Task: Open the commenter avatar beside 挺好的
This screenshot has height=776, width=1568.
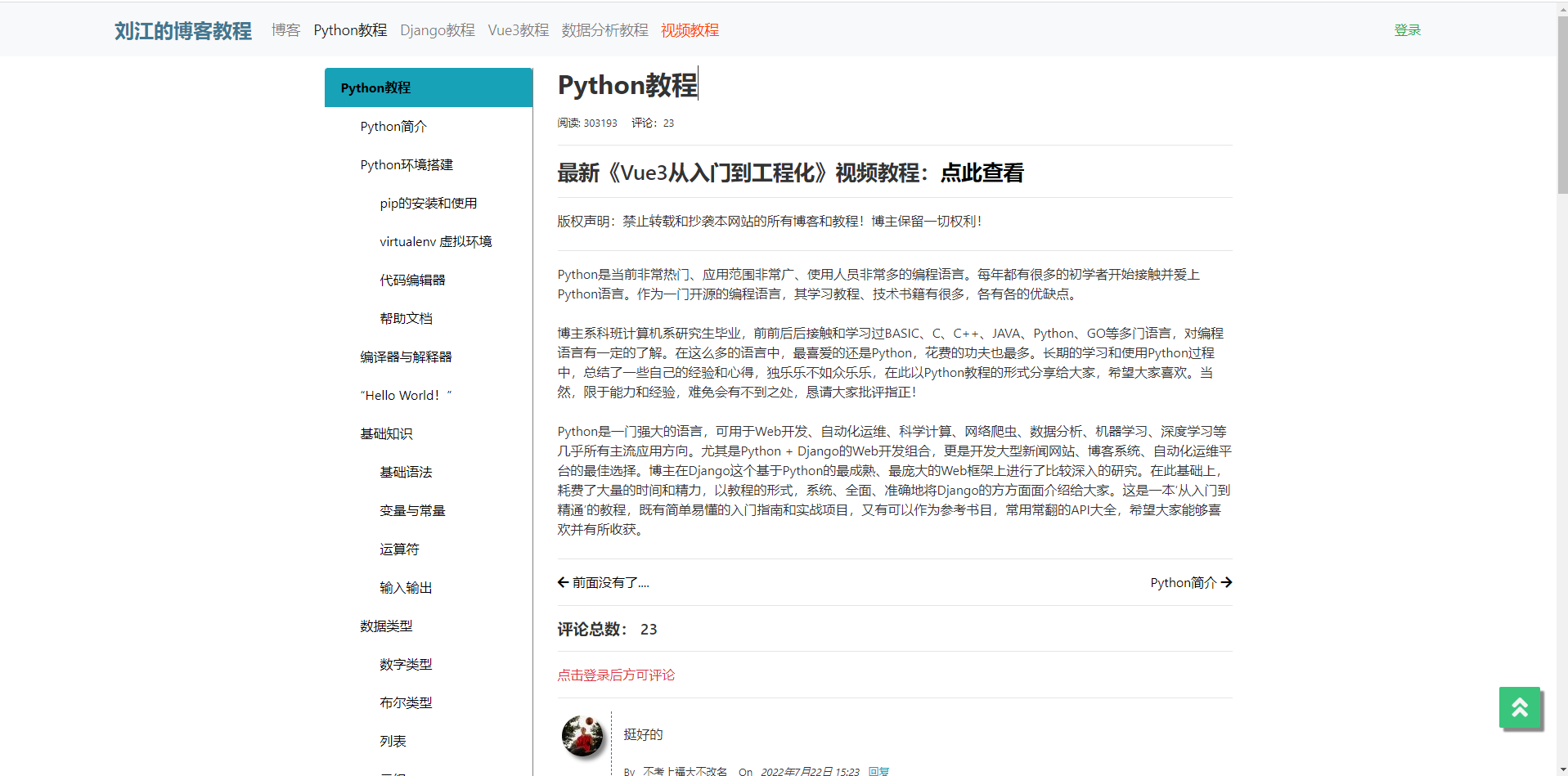Action: (x=583, y=735)
